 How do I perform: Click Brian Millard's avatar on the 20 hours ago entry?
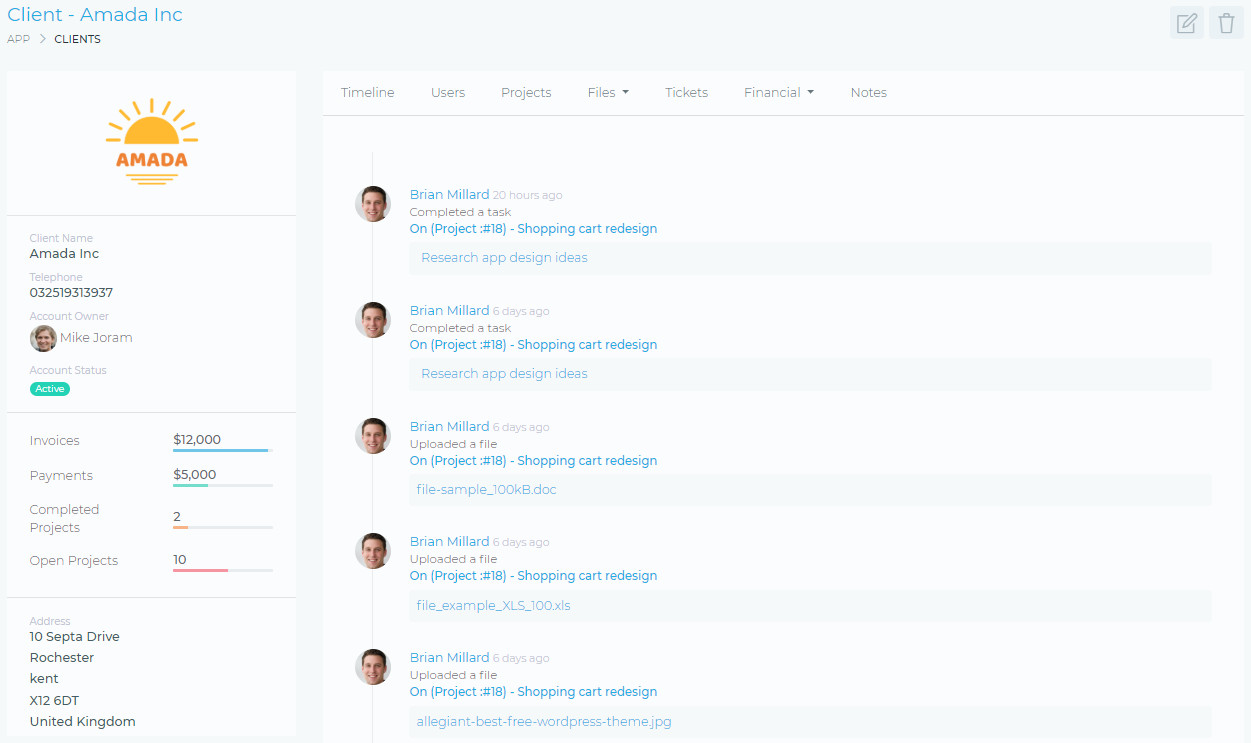(x=373, y=204)
